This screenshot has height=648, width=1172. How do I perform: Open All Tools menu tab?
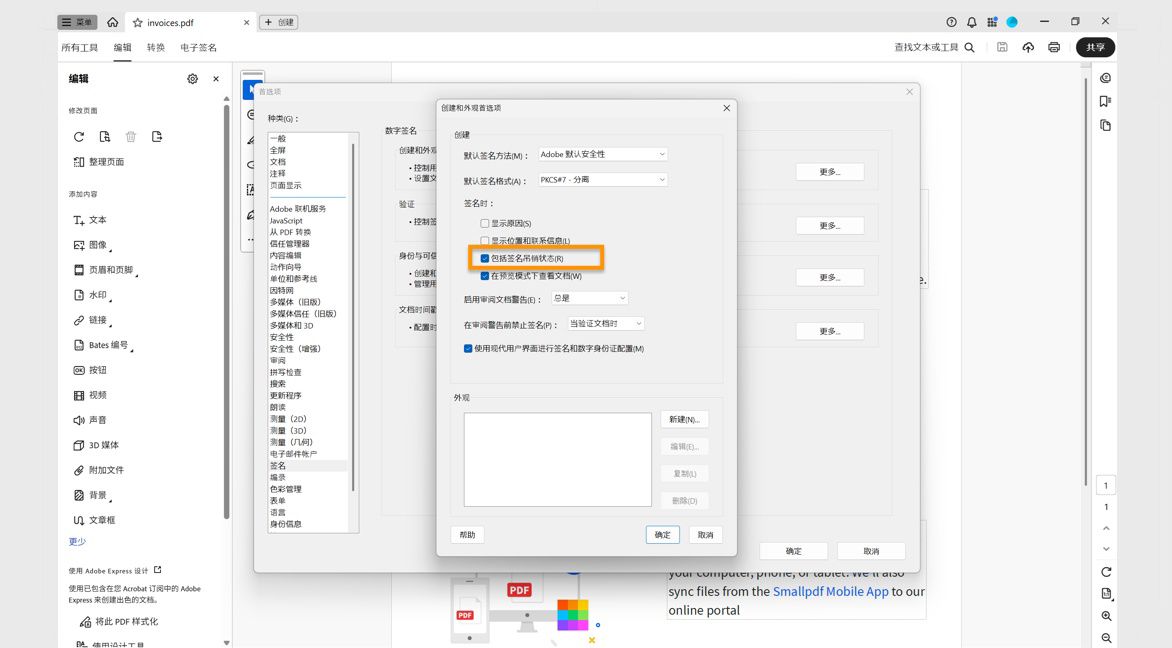click(x=80, y=47)
